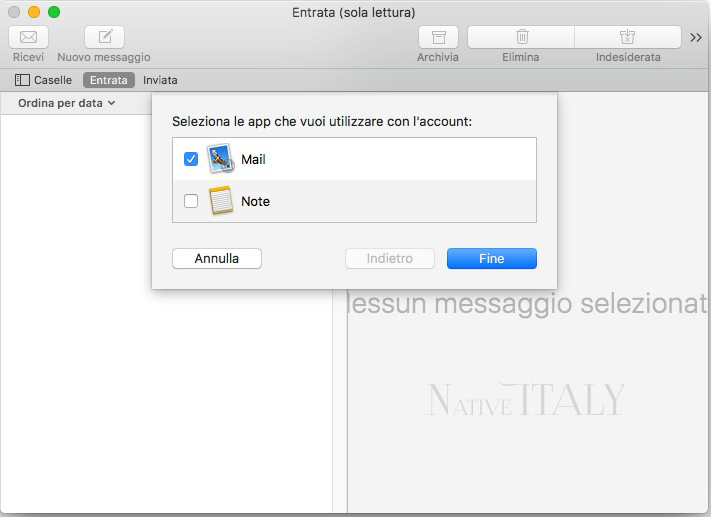Click the Note app notepad icon
Screen dimensions: 711x517
coord(221,200)
